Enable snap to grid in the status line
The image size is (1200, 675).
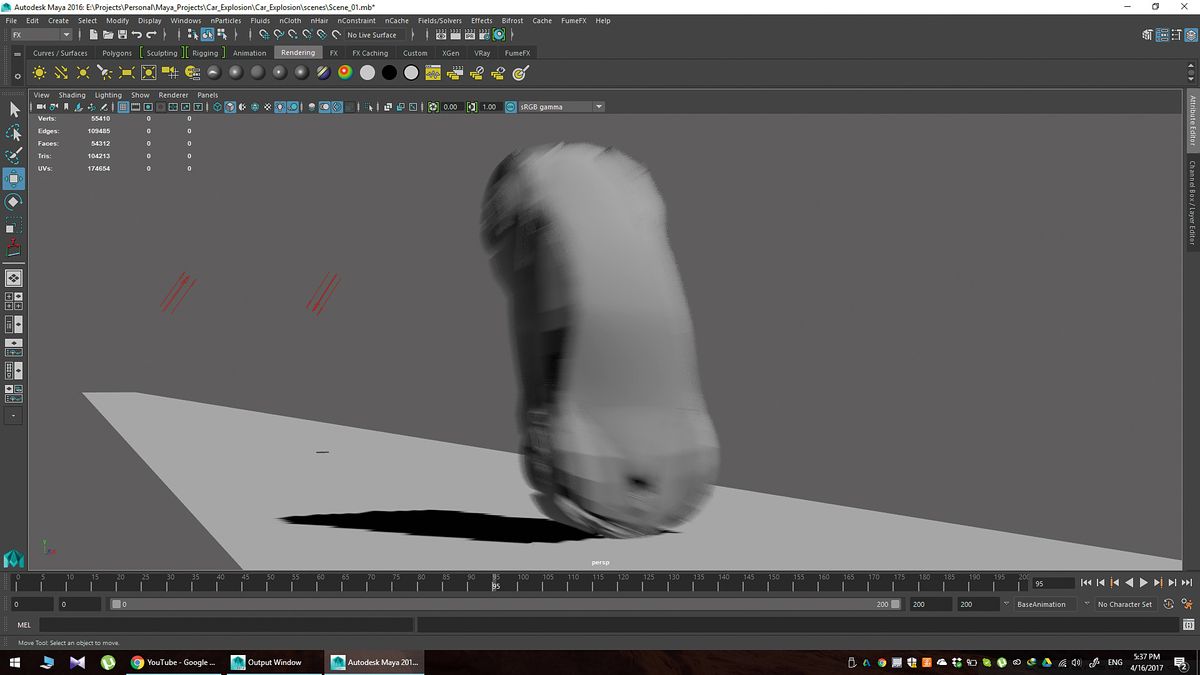pos(262,34)
